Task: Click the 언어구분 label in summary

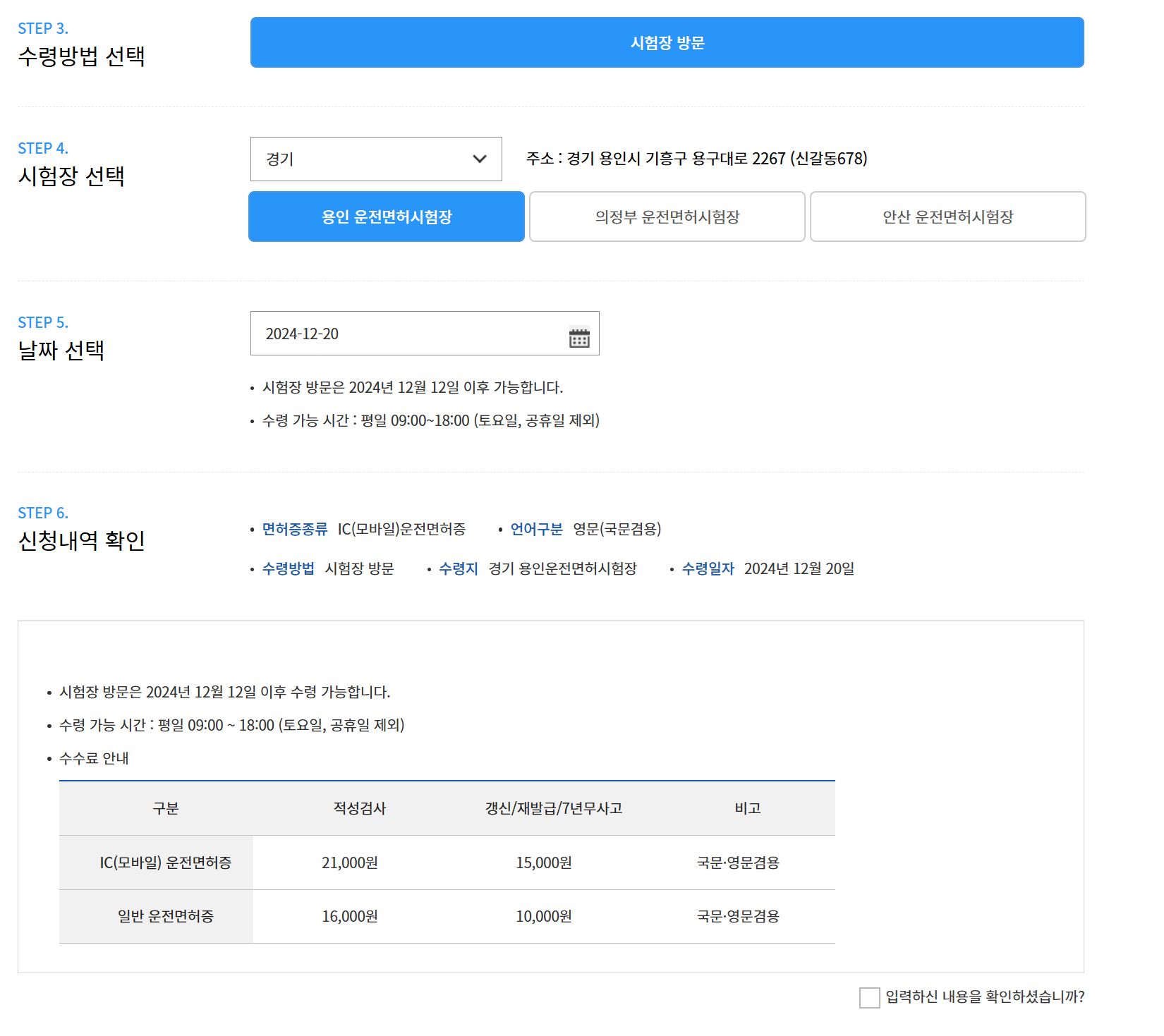Action: click(x=537, y=529)
